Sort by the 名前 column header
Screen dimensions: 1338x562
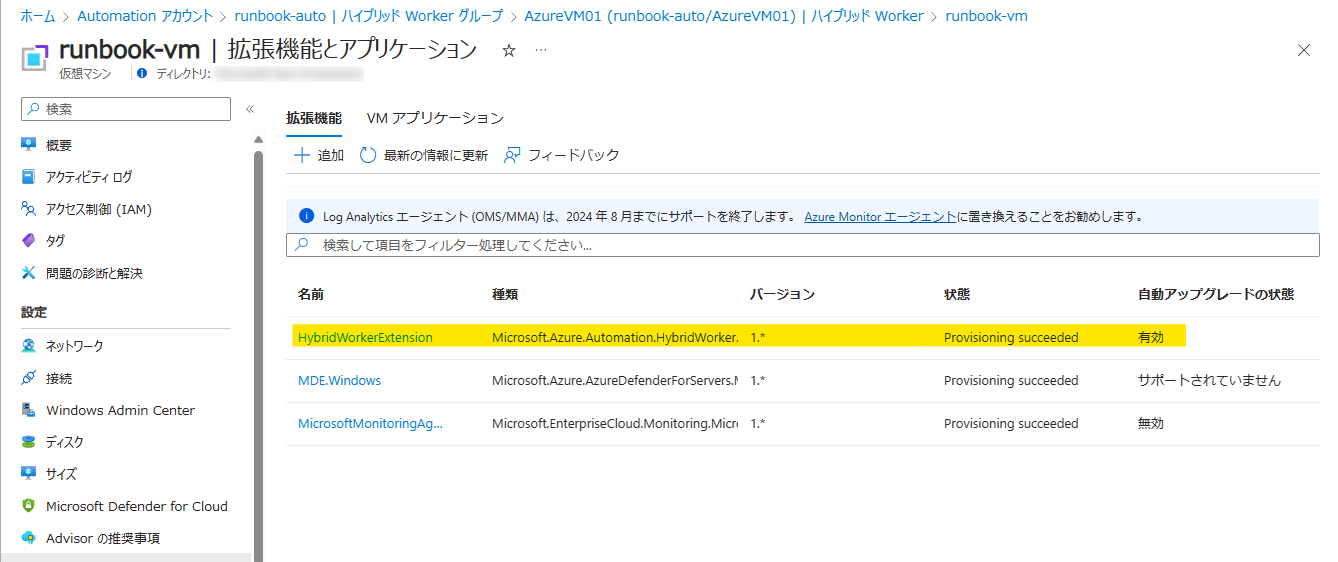pos(310,294)
